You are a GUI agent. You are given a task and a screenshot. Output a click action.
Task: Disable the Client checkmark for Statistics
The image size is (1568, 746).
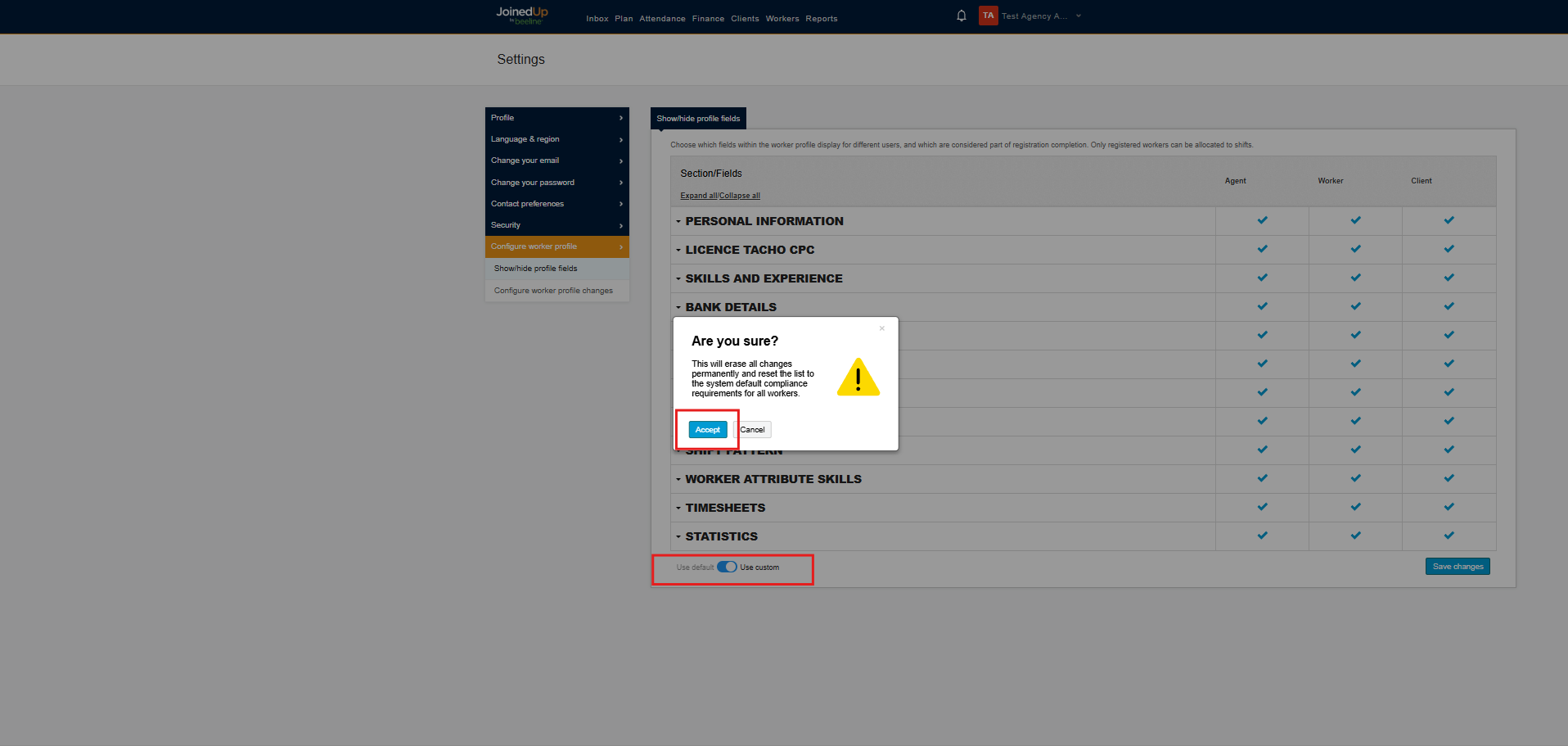point(1449,536)
